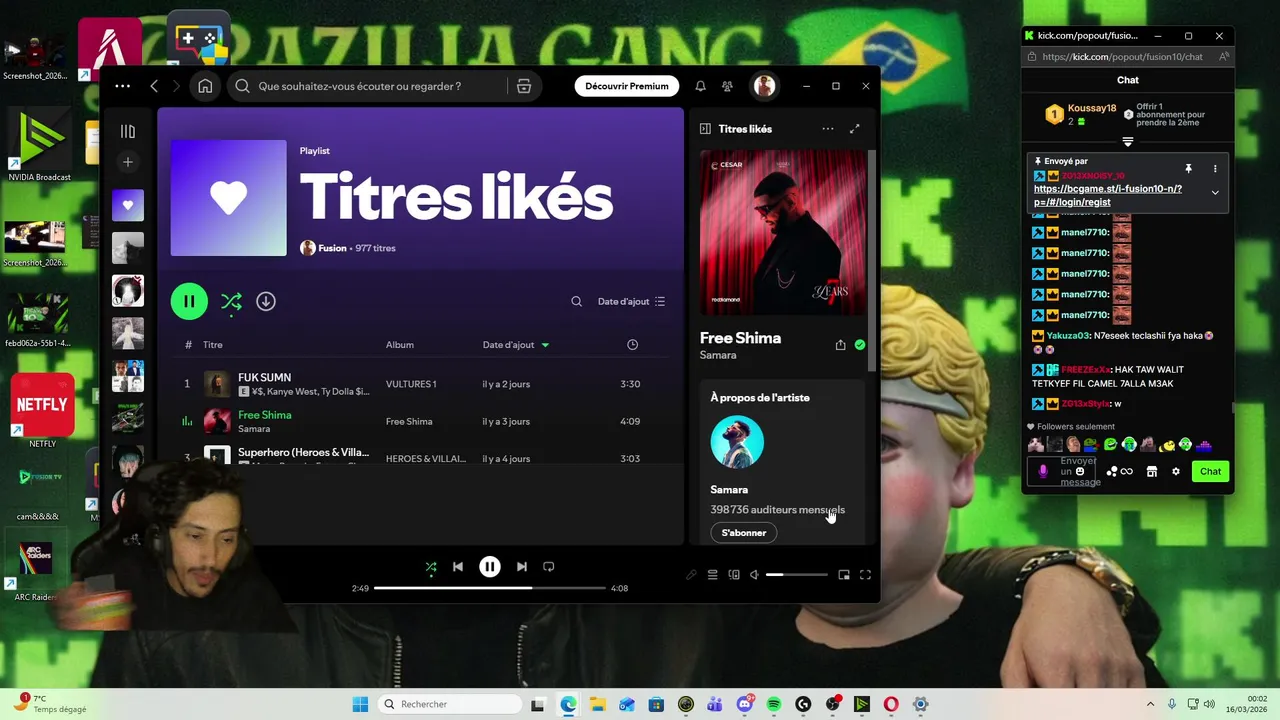The width and height of the screenshot is (1280, 720).
Task: Mute the Spotify volume speaker icon
Action: 754,575
